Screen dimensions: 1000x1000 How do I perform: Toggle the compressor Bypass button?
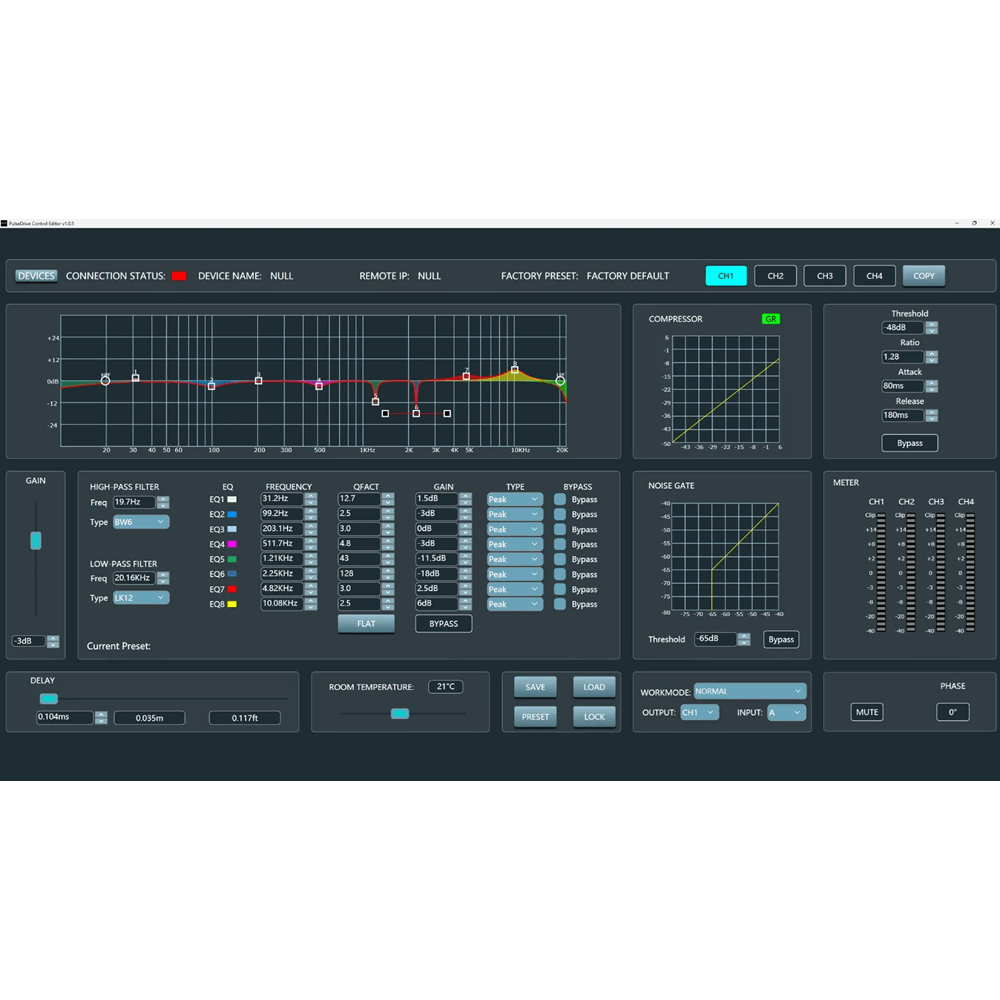coord(909,443)
